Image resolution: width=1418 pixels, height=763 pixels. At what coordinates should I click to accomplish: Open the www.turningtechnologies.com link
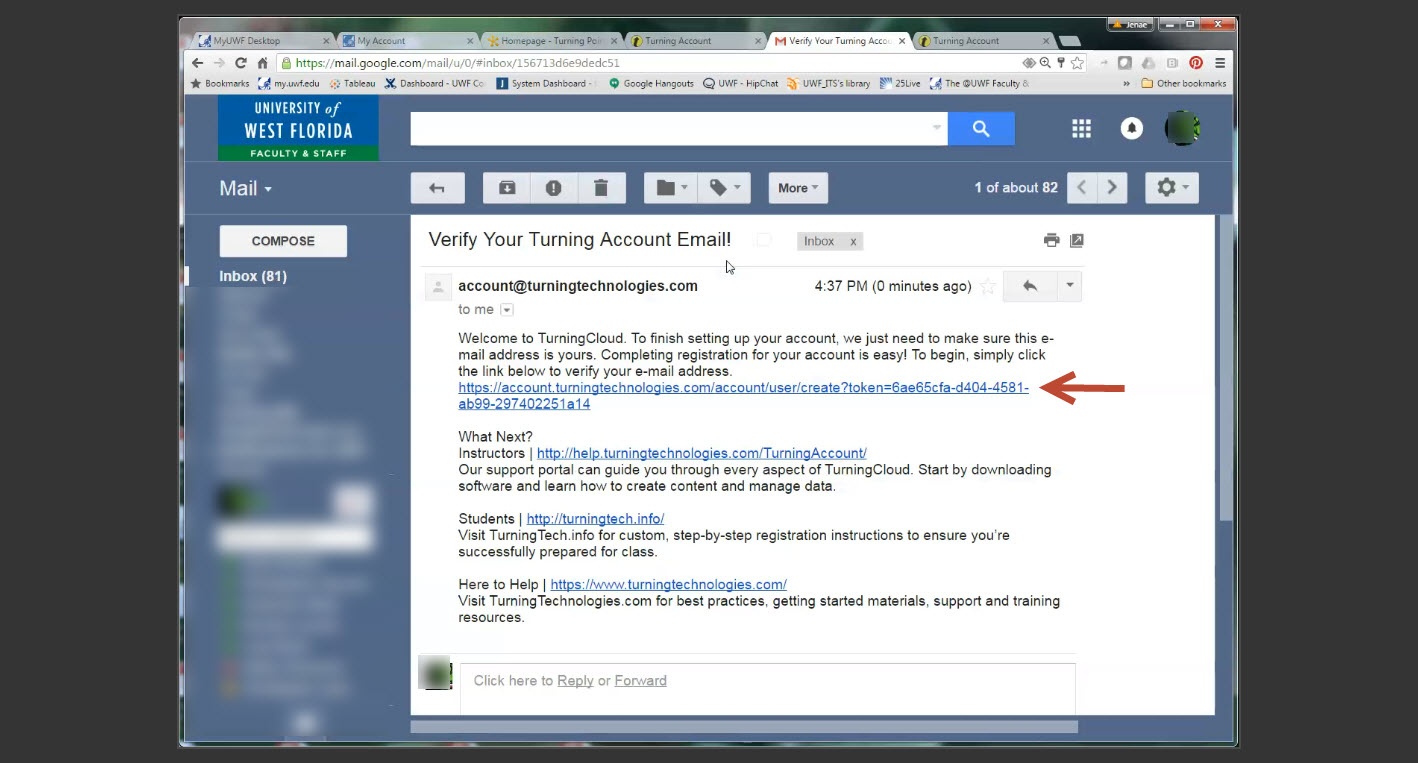tap(668, 585)
